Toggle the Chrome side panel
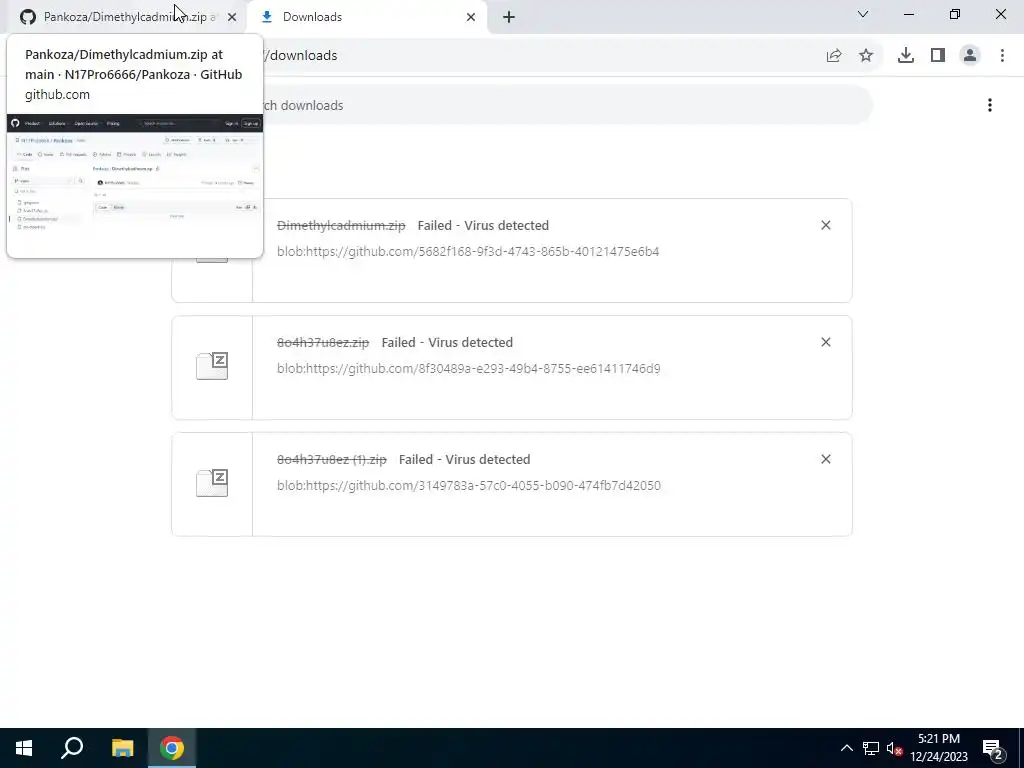 (938, 56)
